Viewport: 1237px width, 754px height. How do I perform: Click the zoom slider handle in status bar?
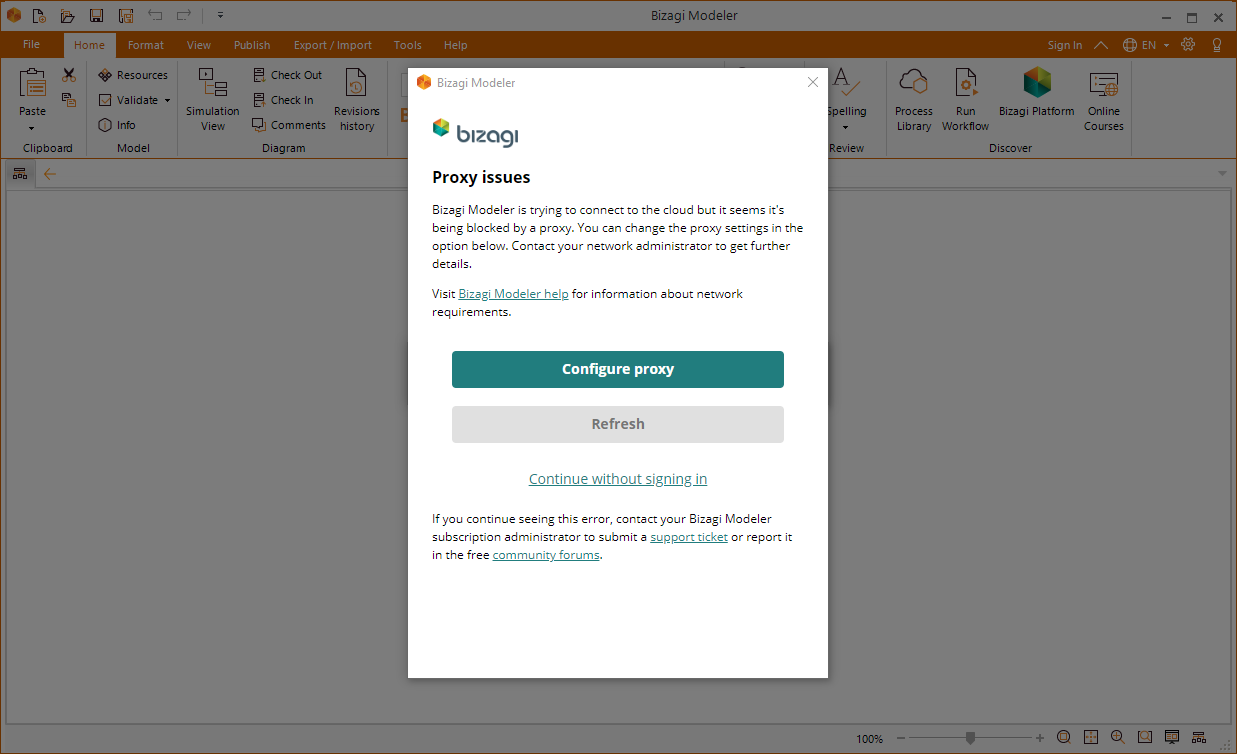[970, 738]
